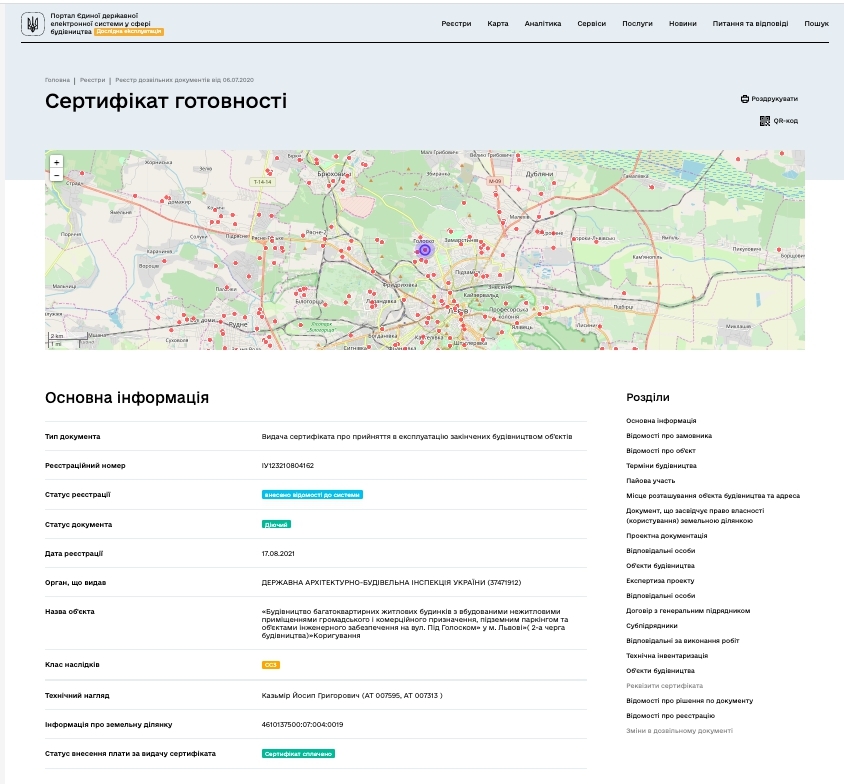This screenshot has width=844, height=784.
Task: Select land parcel number 4610137500:07:004:0019
Action: tap(303, 725)
